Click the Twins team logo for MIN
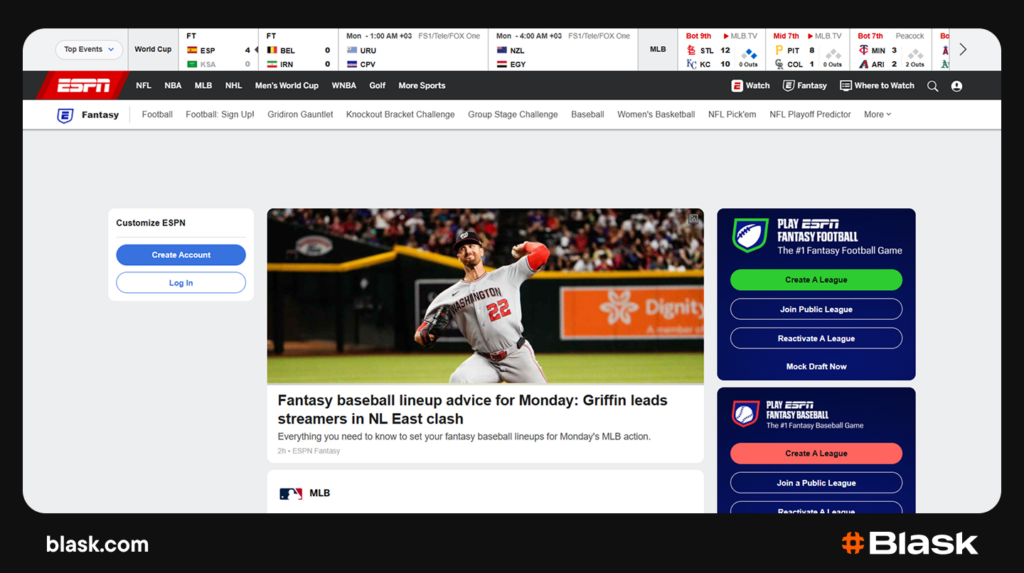 pyautogui.click(x=863, y=50)
